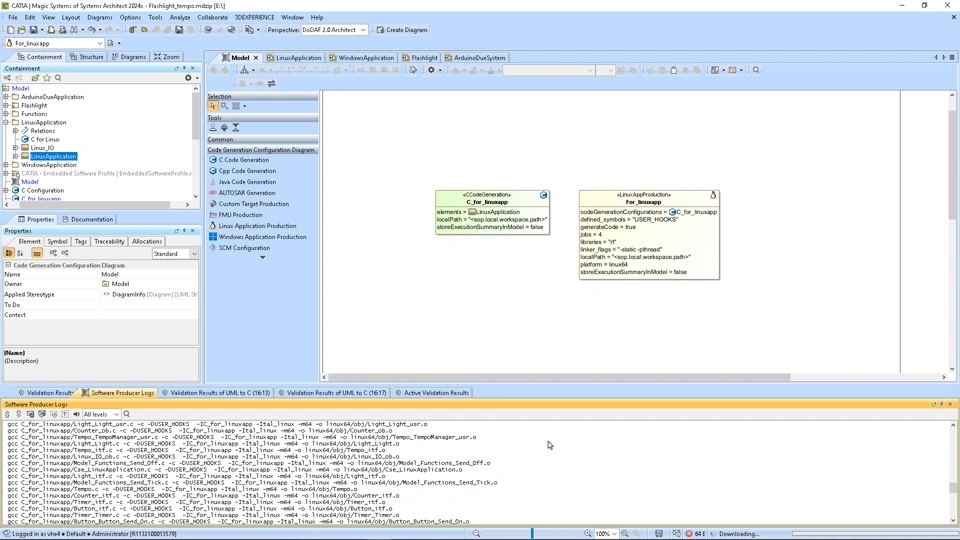The image size is (960, 540).
Task: Open the Perspective dropdown DoDAF 2.0 Architect
Action: (334, 29)
